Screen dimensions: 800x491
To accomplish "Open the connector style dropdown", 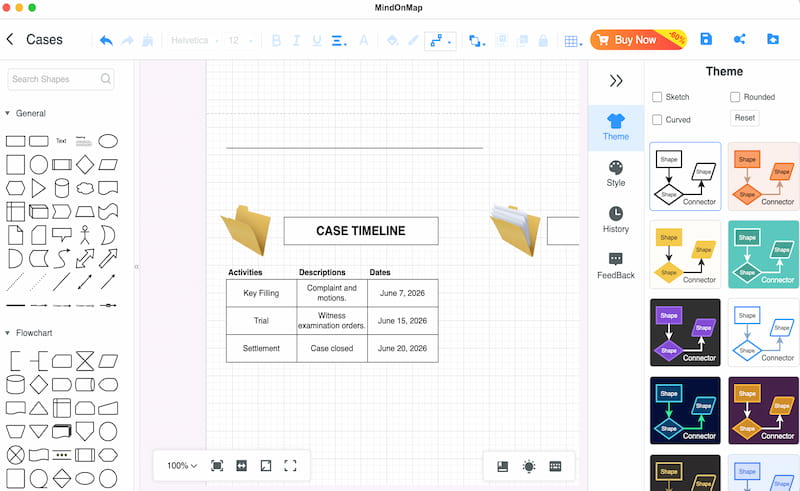I will pos(440,41).
